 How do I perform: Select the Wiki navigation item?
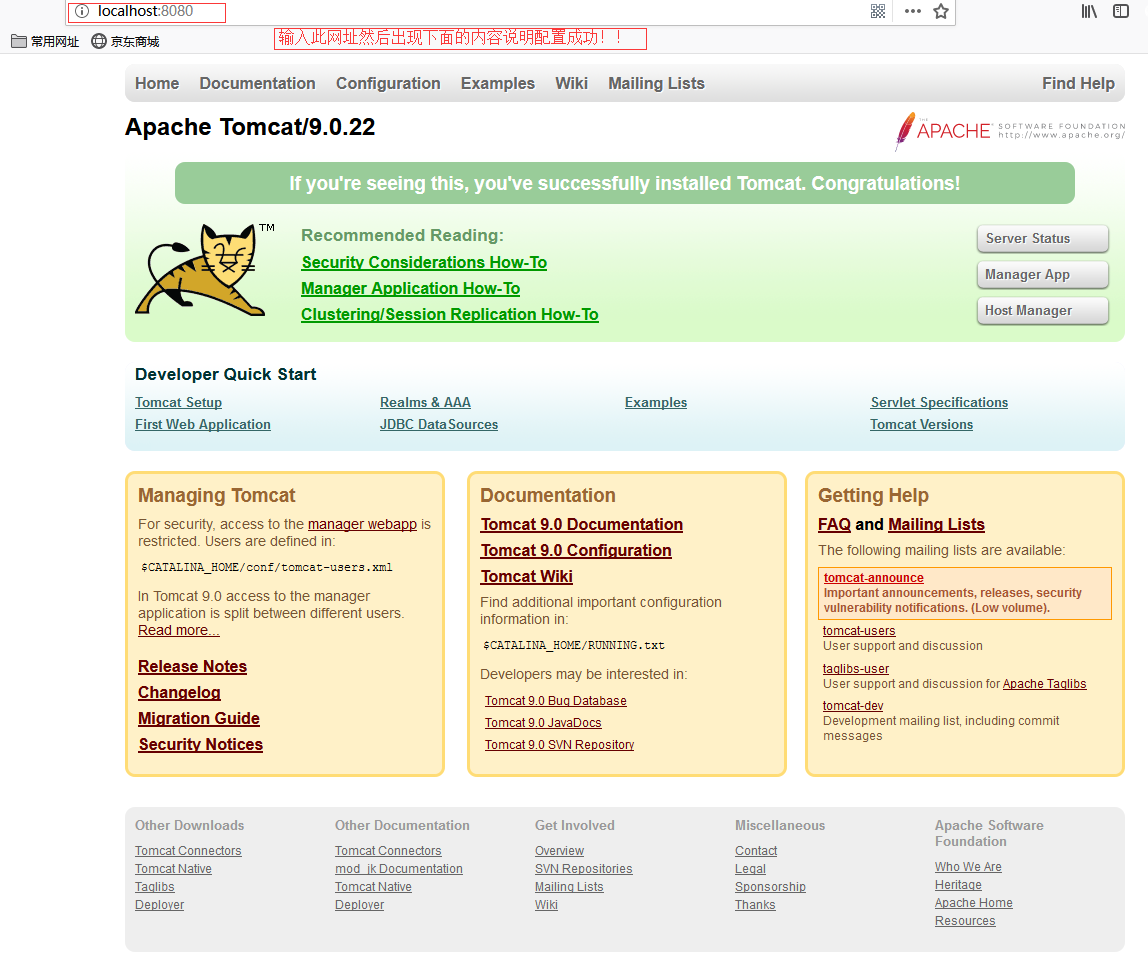pos(571,83)
